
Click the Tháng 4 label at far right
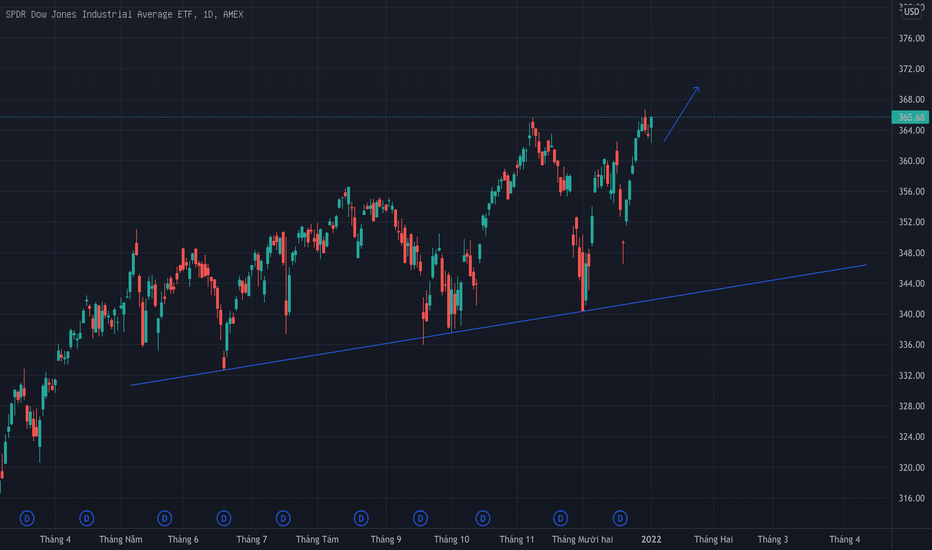pyautogui.click(x=844, y=539)
